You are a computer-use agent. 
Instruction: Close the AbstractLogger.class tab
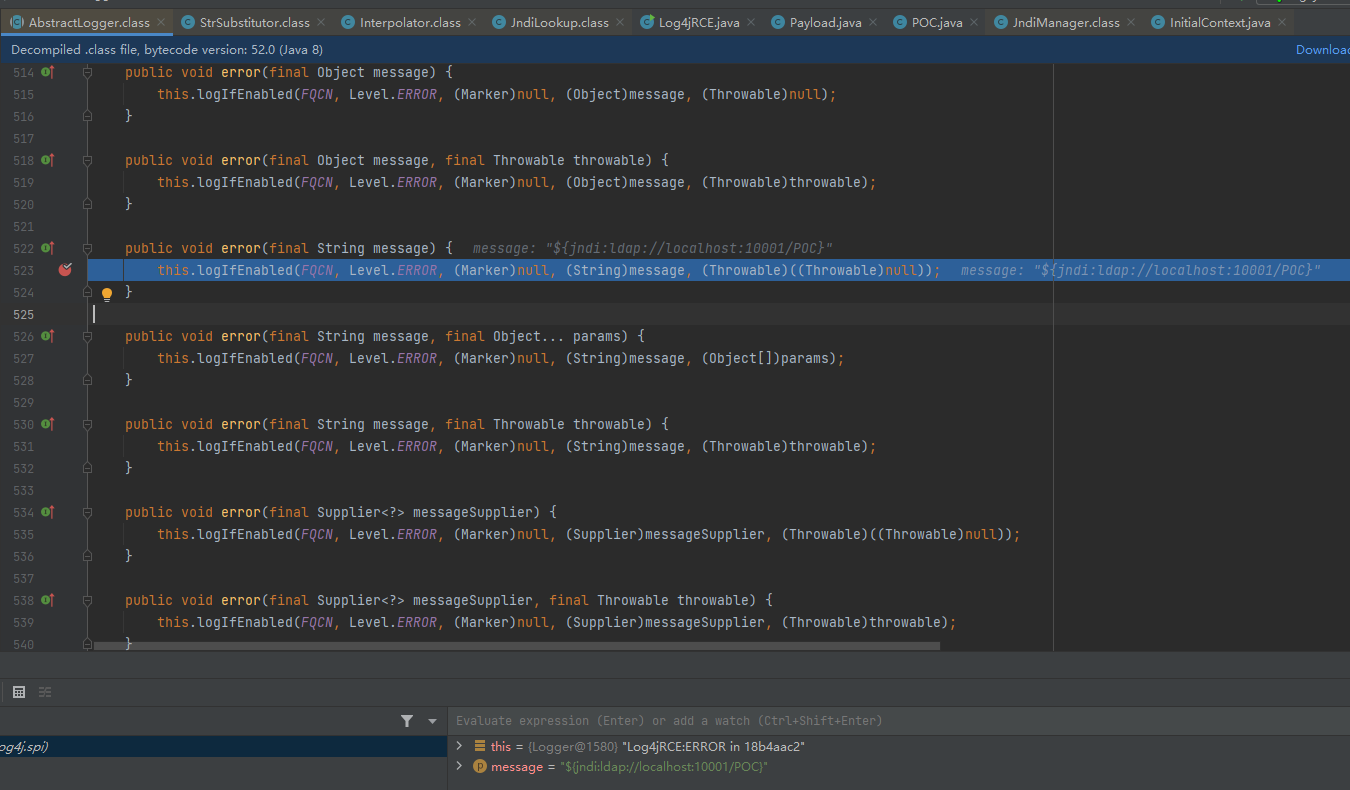tap(160, 22)
